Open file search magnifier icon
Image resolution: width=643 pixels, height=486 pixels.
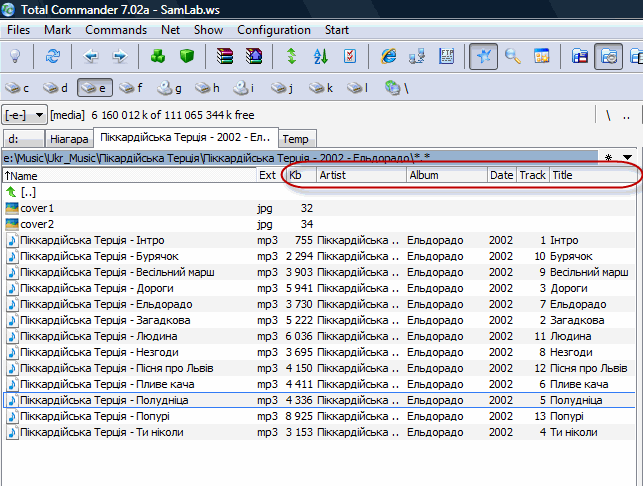click(513, 56)
